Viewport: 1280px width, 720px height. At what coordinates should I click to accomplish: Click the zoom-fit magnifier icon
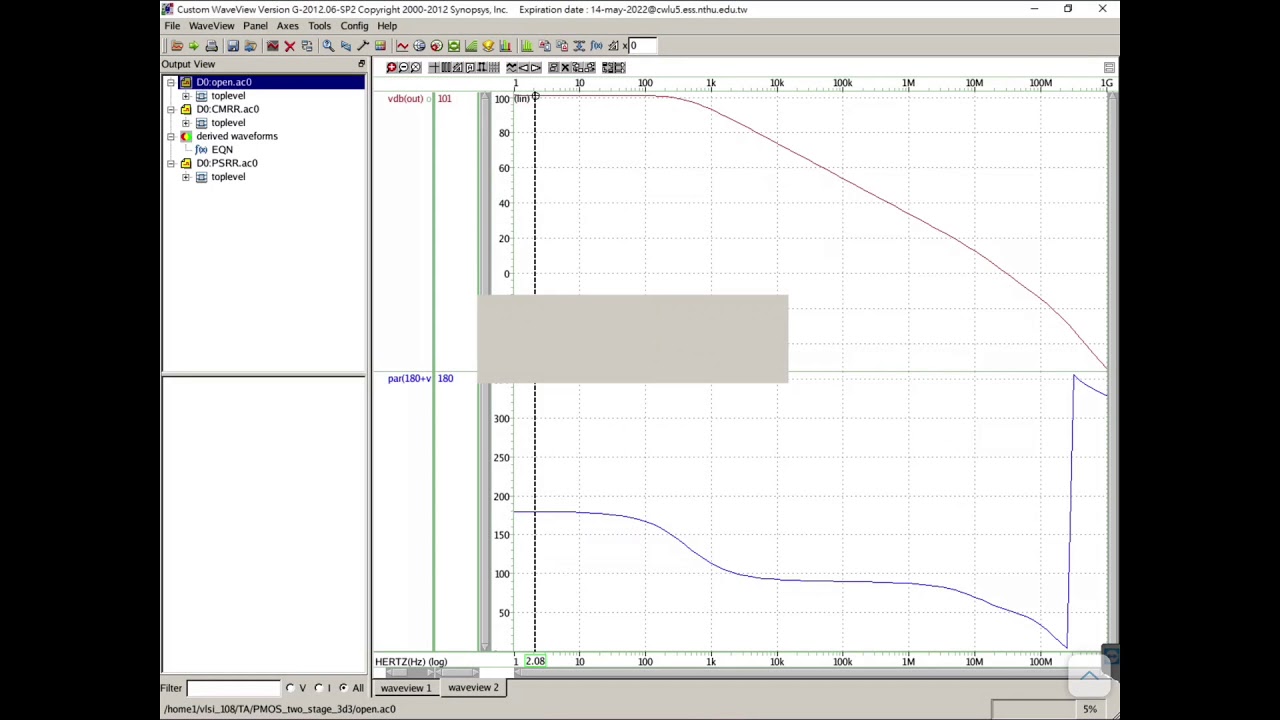[416, 67]
